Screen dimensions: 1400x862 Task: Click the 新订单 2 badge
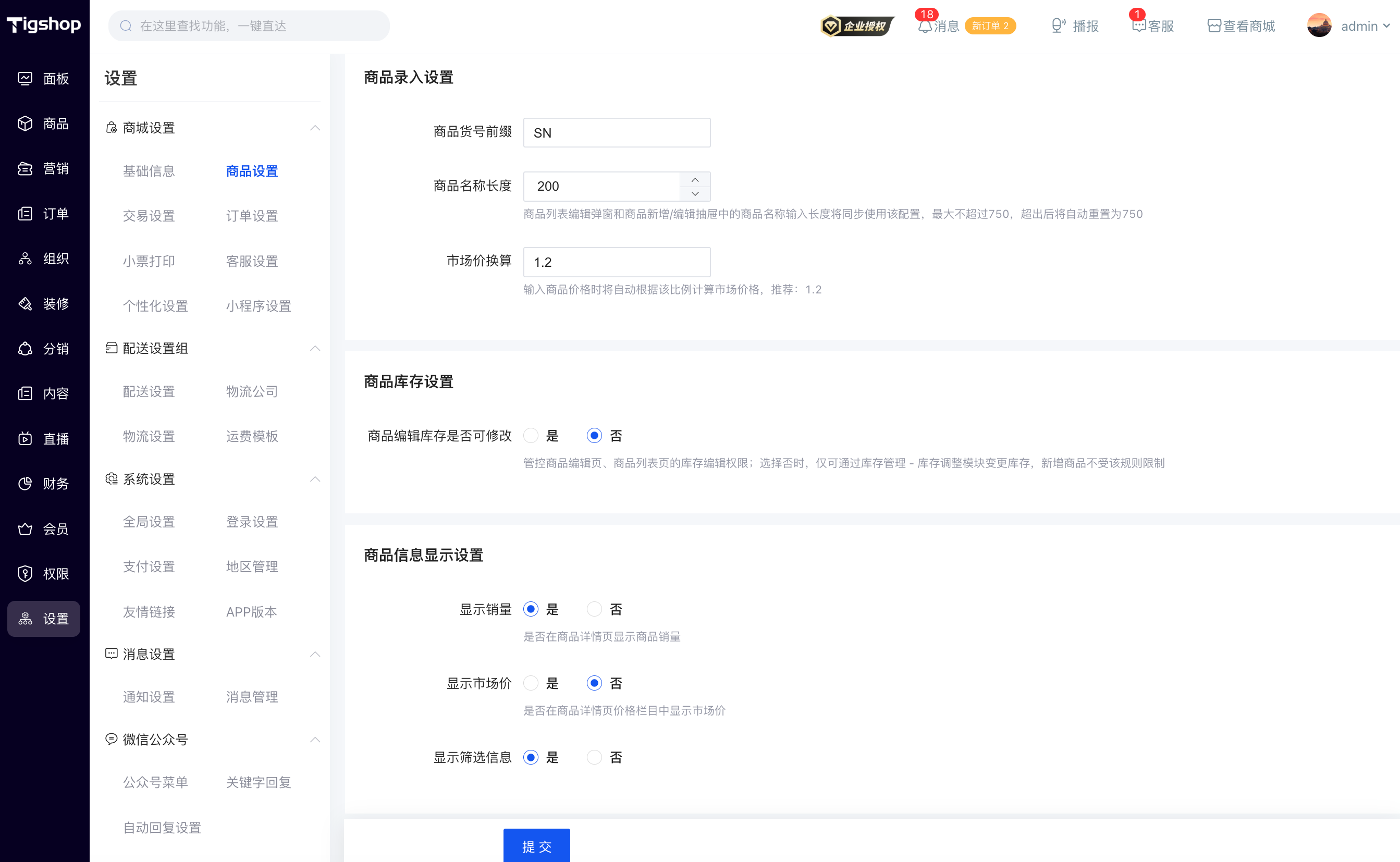click(x=990, y=26)
